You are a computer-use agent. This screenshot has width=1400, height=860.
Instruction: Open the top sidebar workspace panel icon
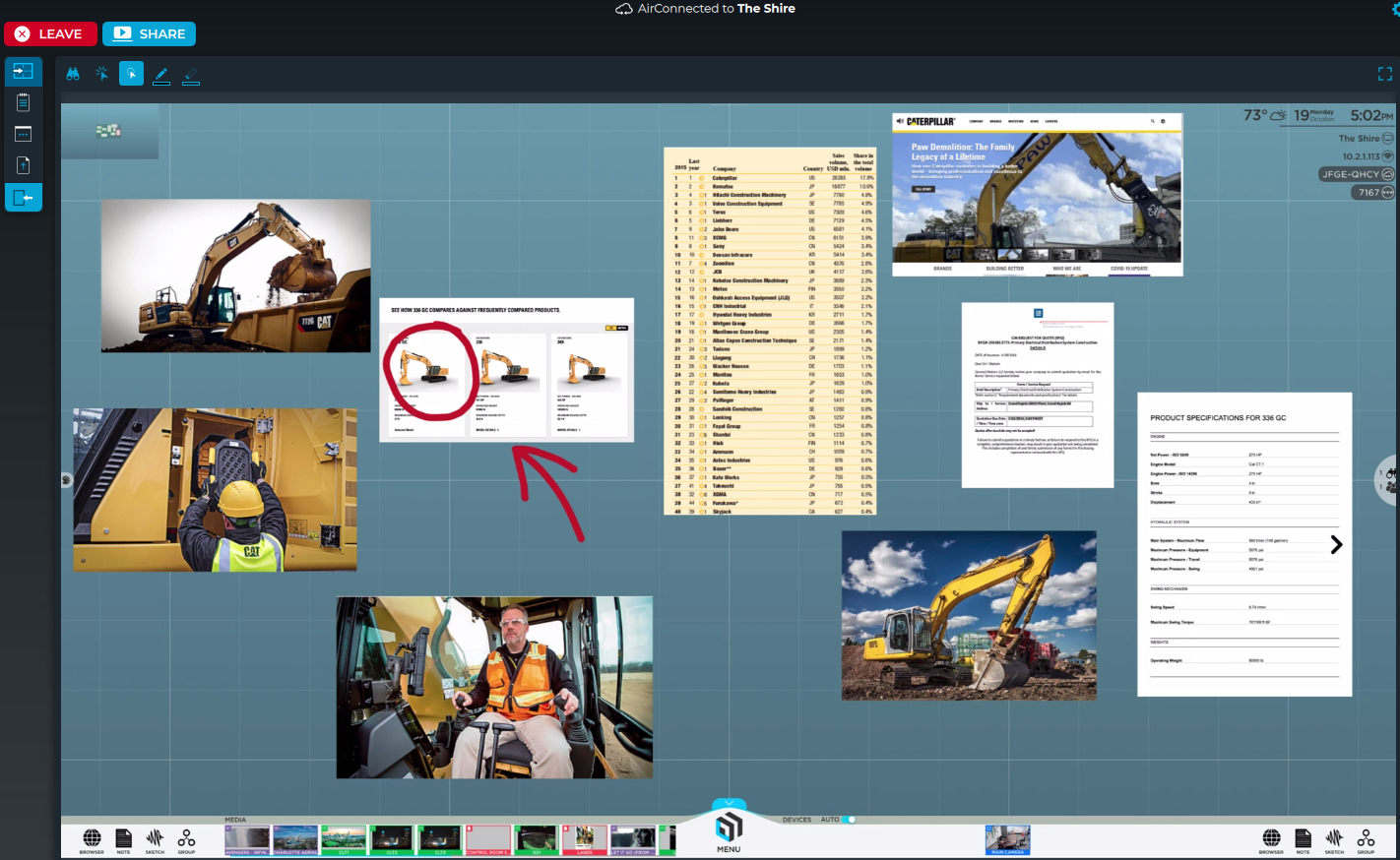tap(24, 71)
